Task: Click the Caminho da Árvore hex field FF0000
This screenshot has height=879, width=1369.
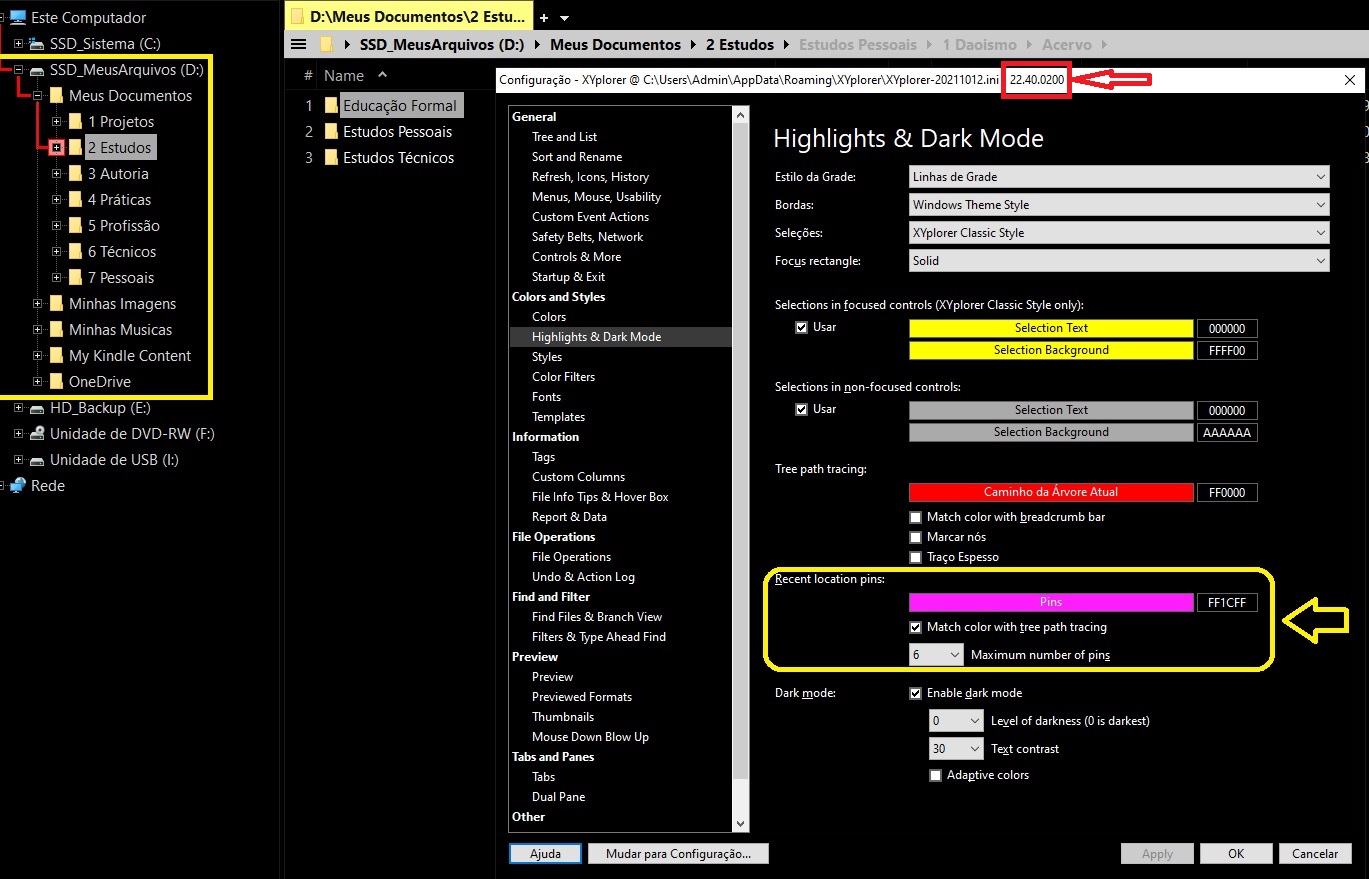Action: (1226, 492)
